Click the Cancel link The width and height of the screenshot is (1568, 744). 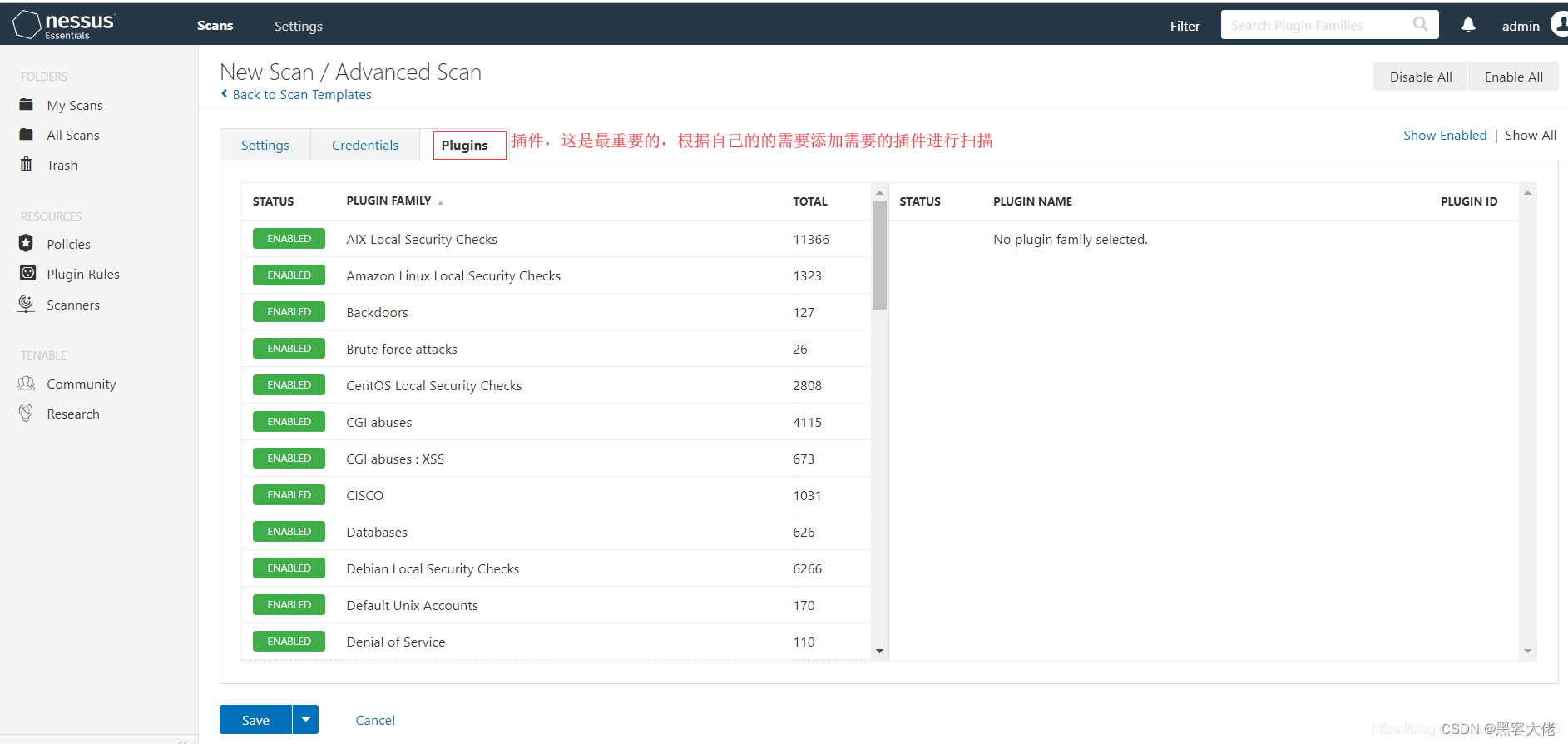[x=375, y=720]
